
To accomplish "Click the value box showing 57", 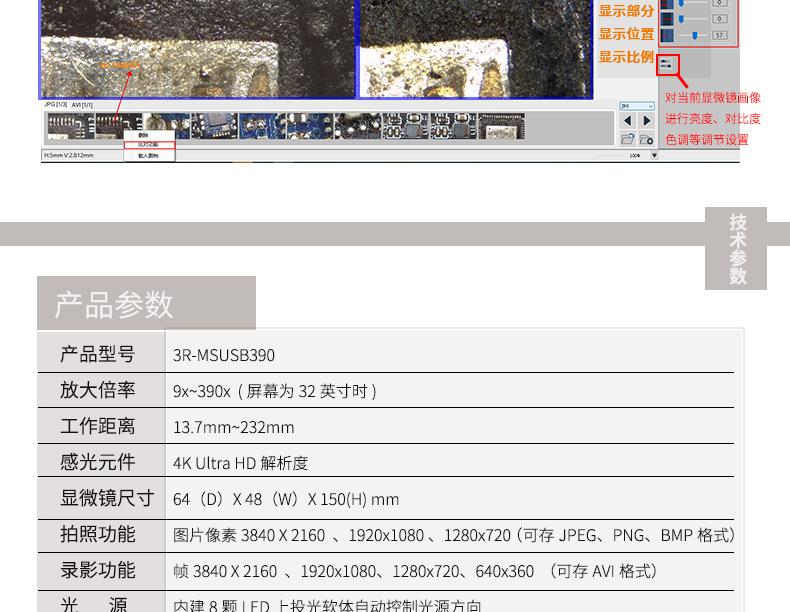I will pyautogui.click(x=720, y=35).
